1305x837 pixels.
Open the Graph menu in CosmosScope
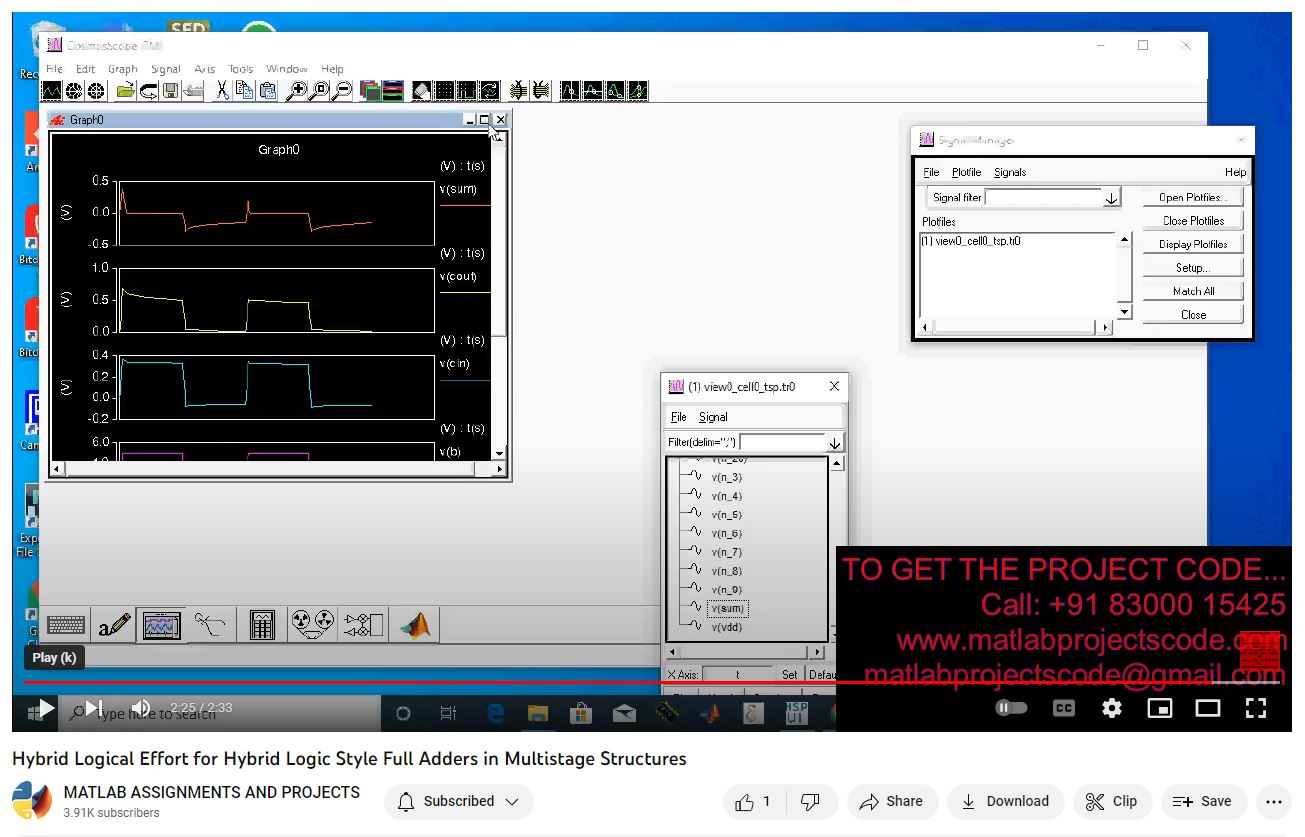122,69
